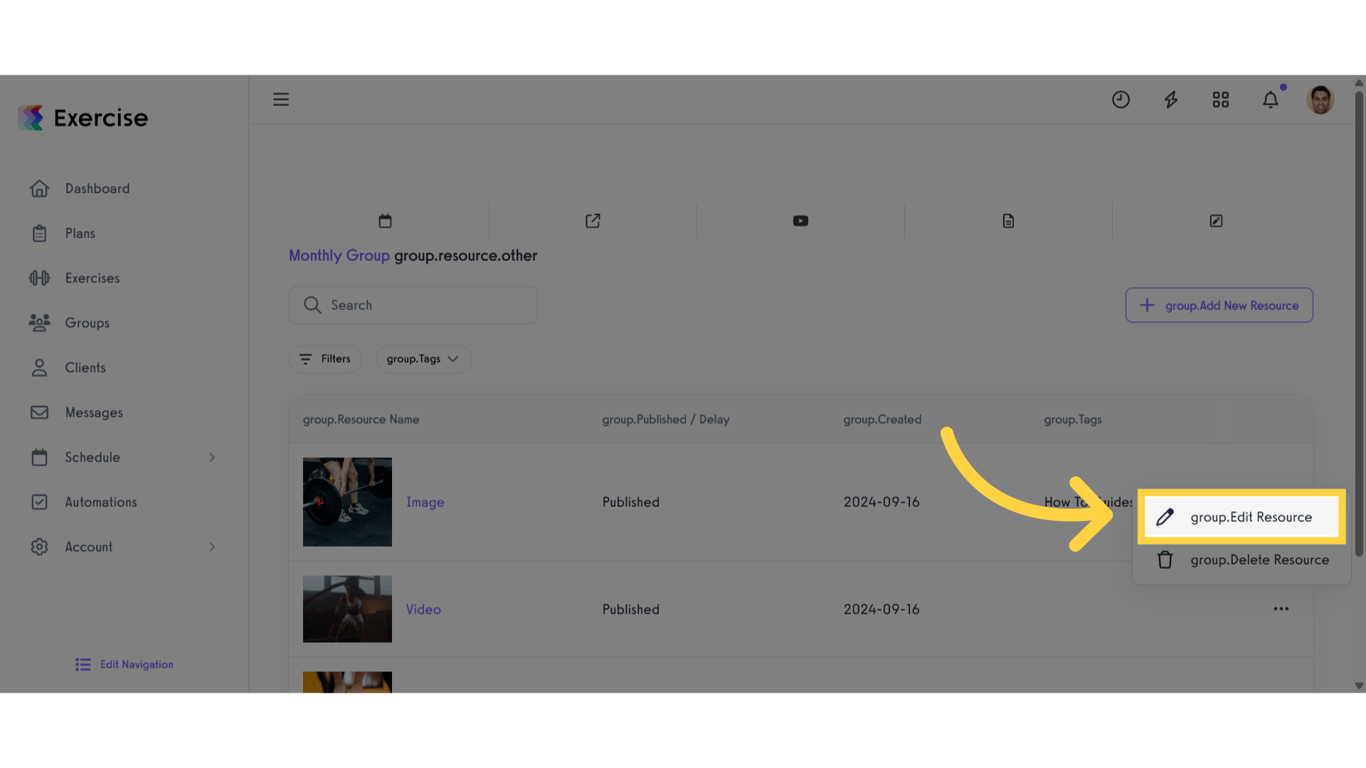This screenshot has width=1366, height=768.
Task: Open the history clock icon in header
Action: (x=1120, y=99)
